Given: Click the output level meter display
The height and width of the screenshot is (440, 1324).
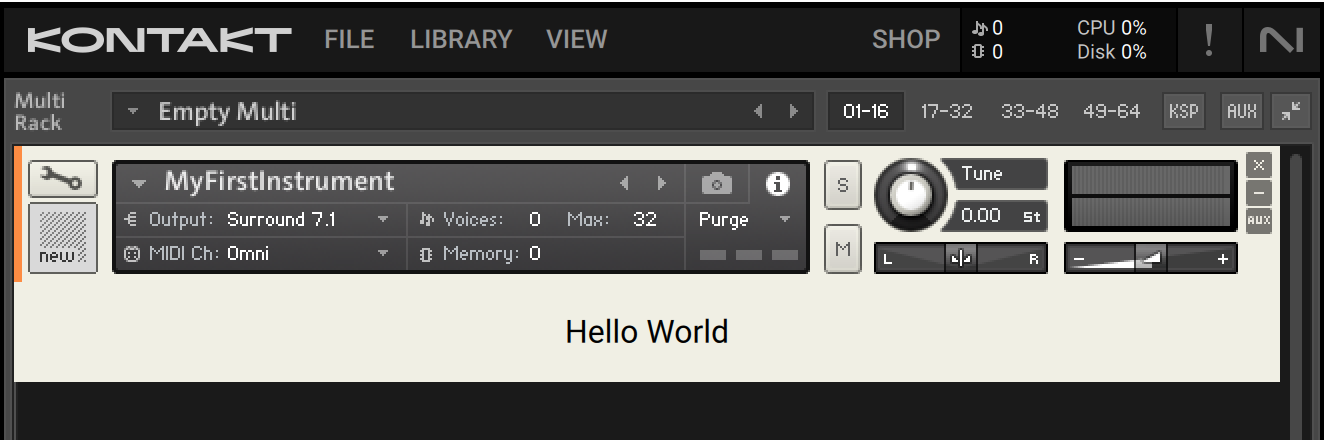Looking at the screenshot, I should (1150, 196).
